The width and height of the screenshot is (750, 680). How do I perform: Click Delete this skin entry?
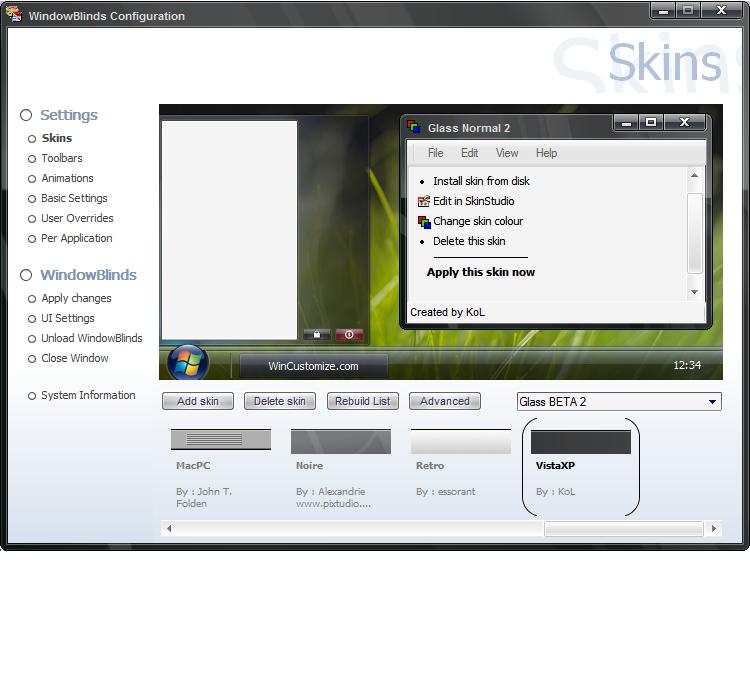469,241
